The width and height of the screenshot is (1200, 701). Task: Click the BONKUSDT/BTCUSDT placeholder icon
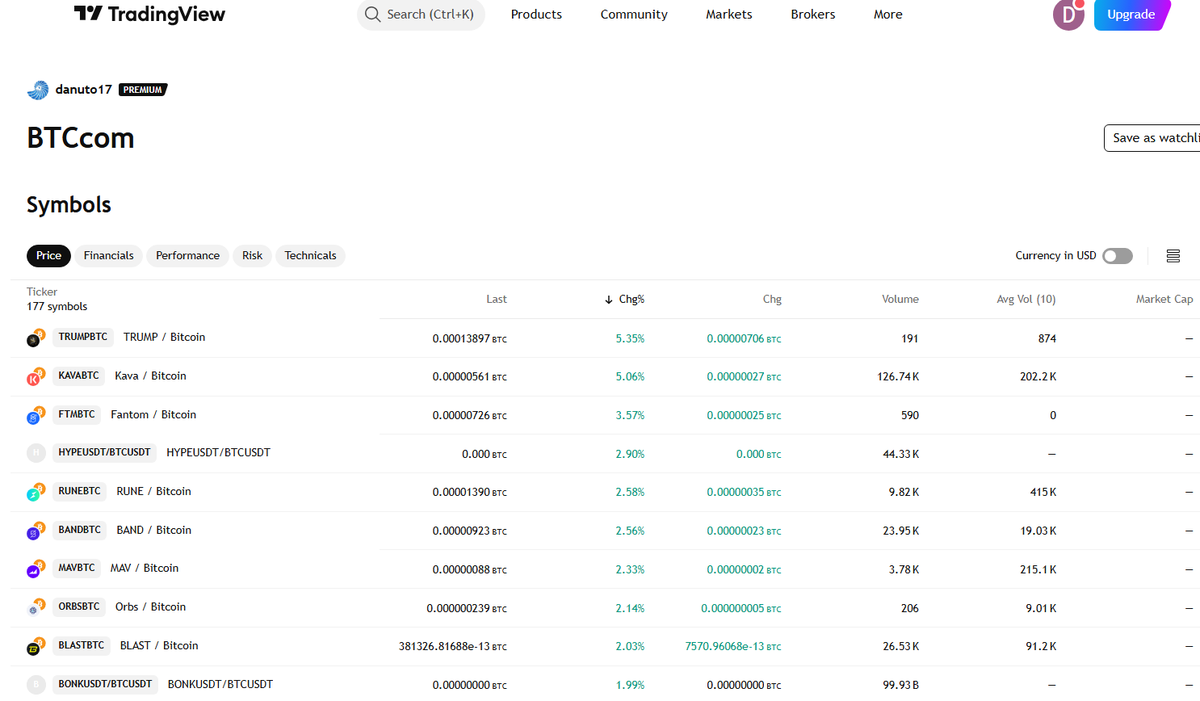point(36,685)
